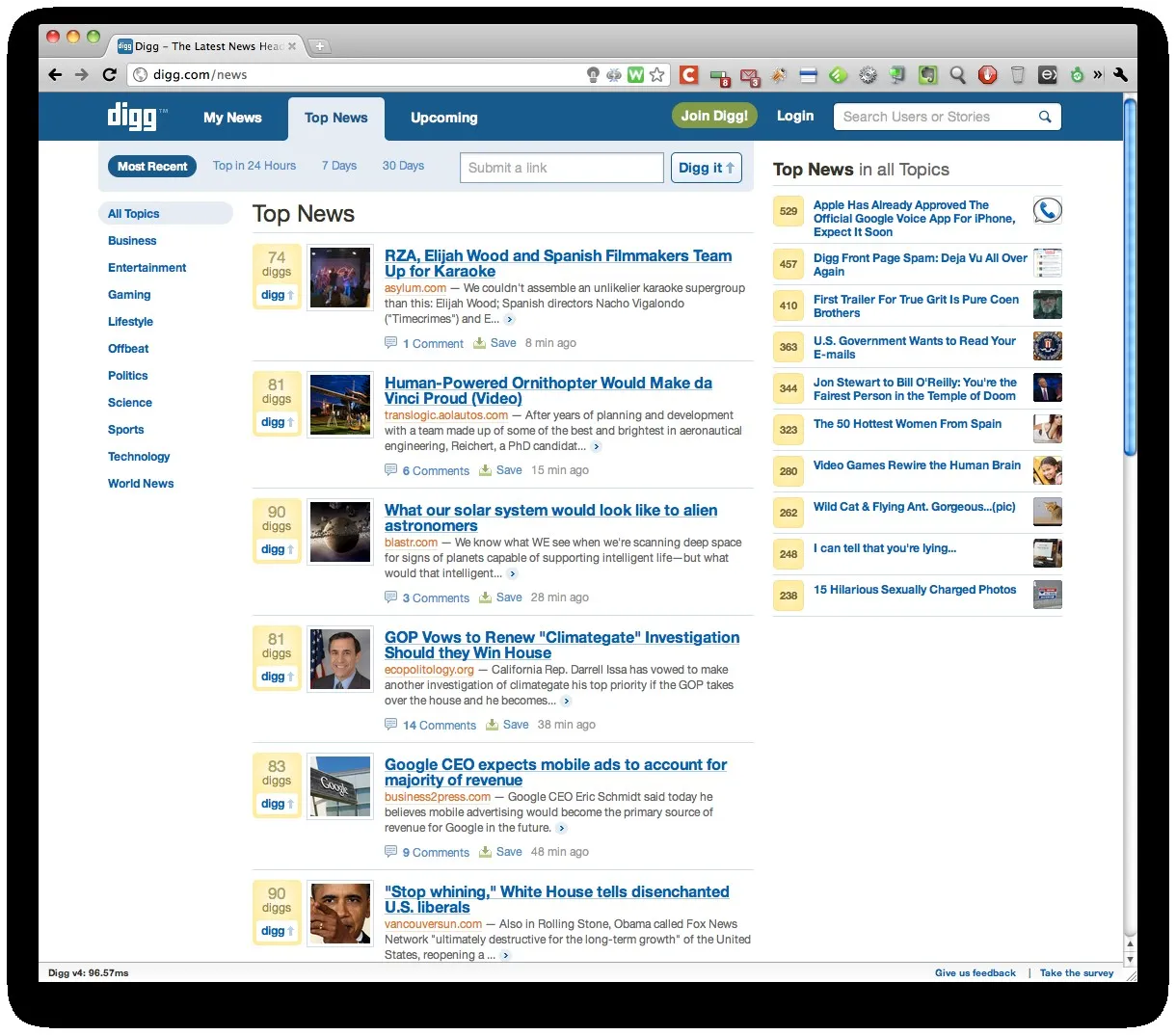Click the magnifying glass extension in the toolbar
Image resolution: width=1176 pixels, height=1035 pixels.
coord(957,74)
